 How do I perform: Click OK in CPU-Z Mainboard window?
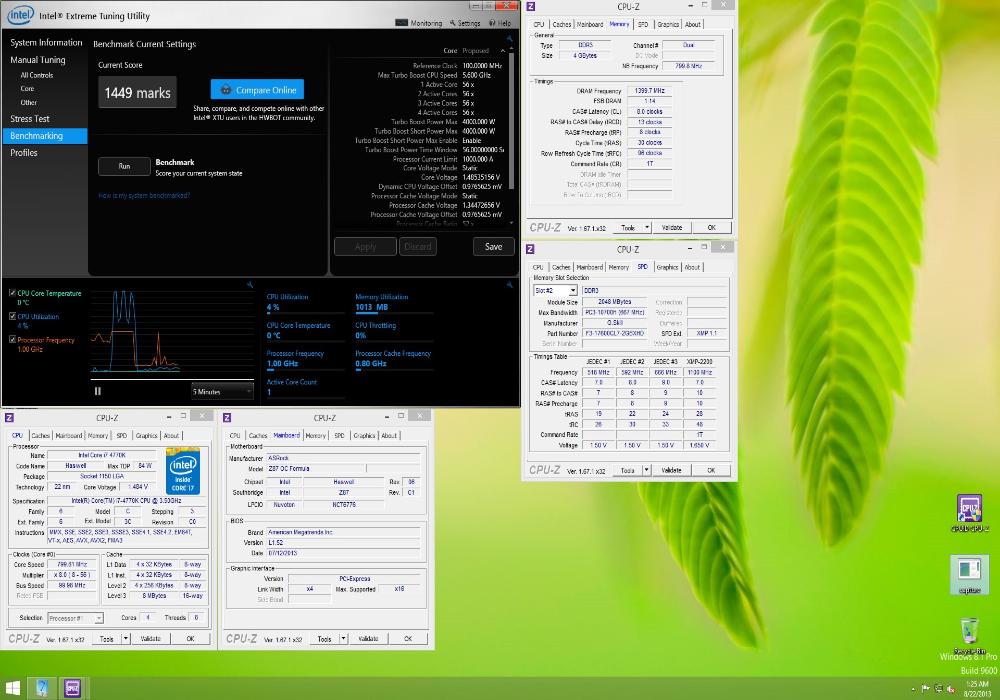click(408, 639)
